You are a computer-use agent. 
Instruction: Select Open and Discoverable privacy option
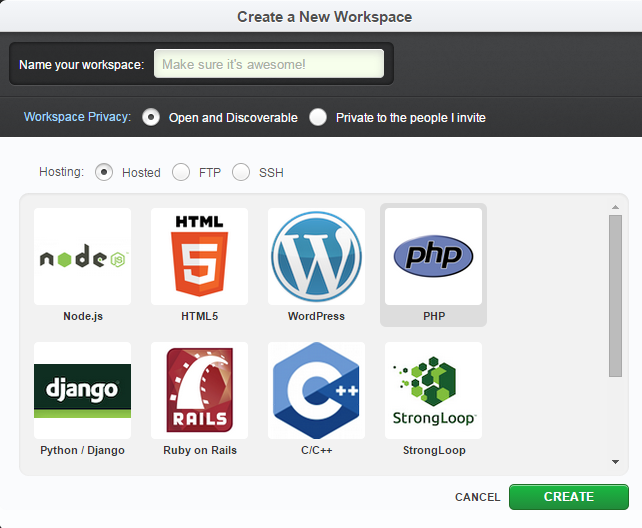pyautogui.click(x=151, y=117)
